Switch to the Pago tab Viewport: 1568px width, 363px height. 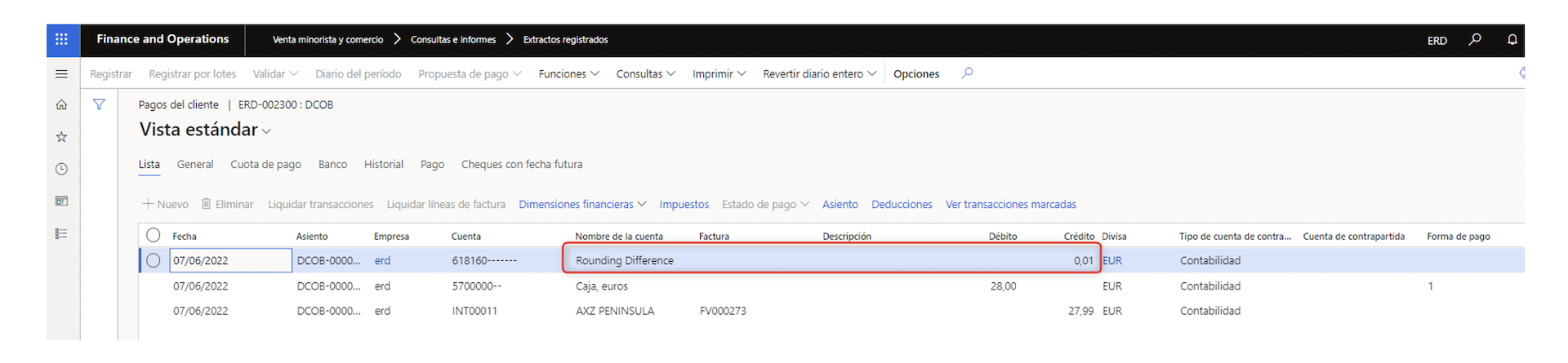click(432, 164)
